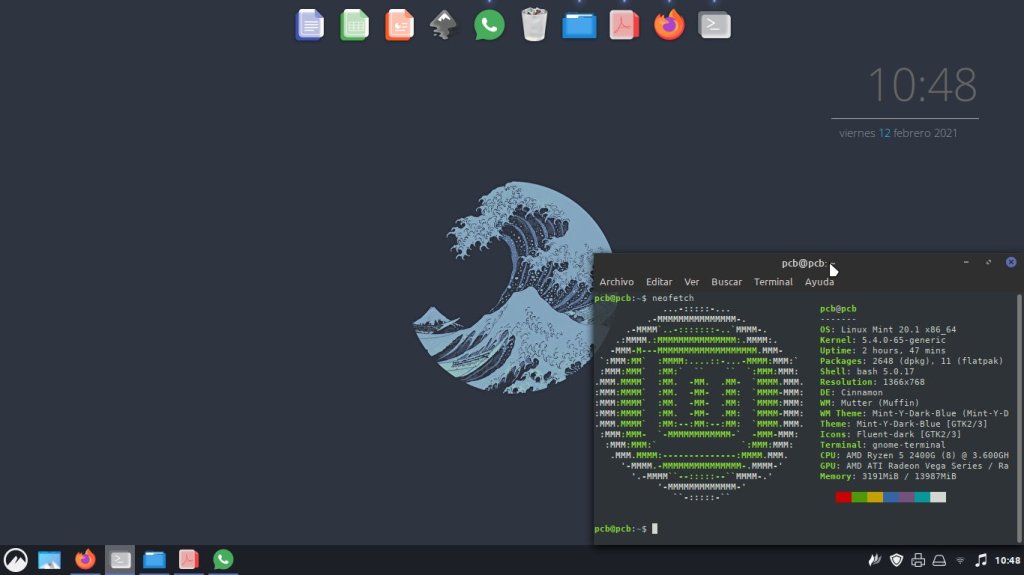Switch to Firefox window in taskbar
The image size is (1024, 575).
point(85,560)
